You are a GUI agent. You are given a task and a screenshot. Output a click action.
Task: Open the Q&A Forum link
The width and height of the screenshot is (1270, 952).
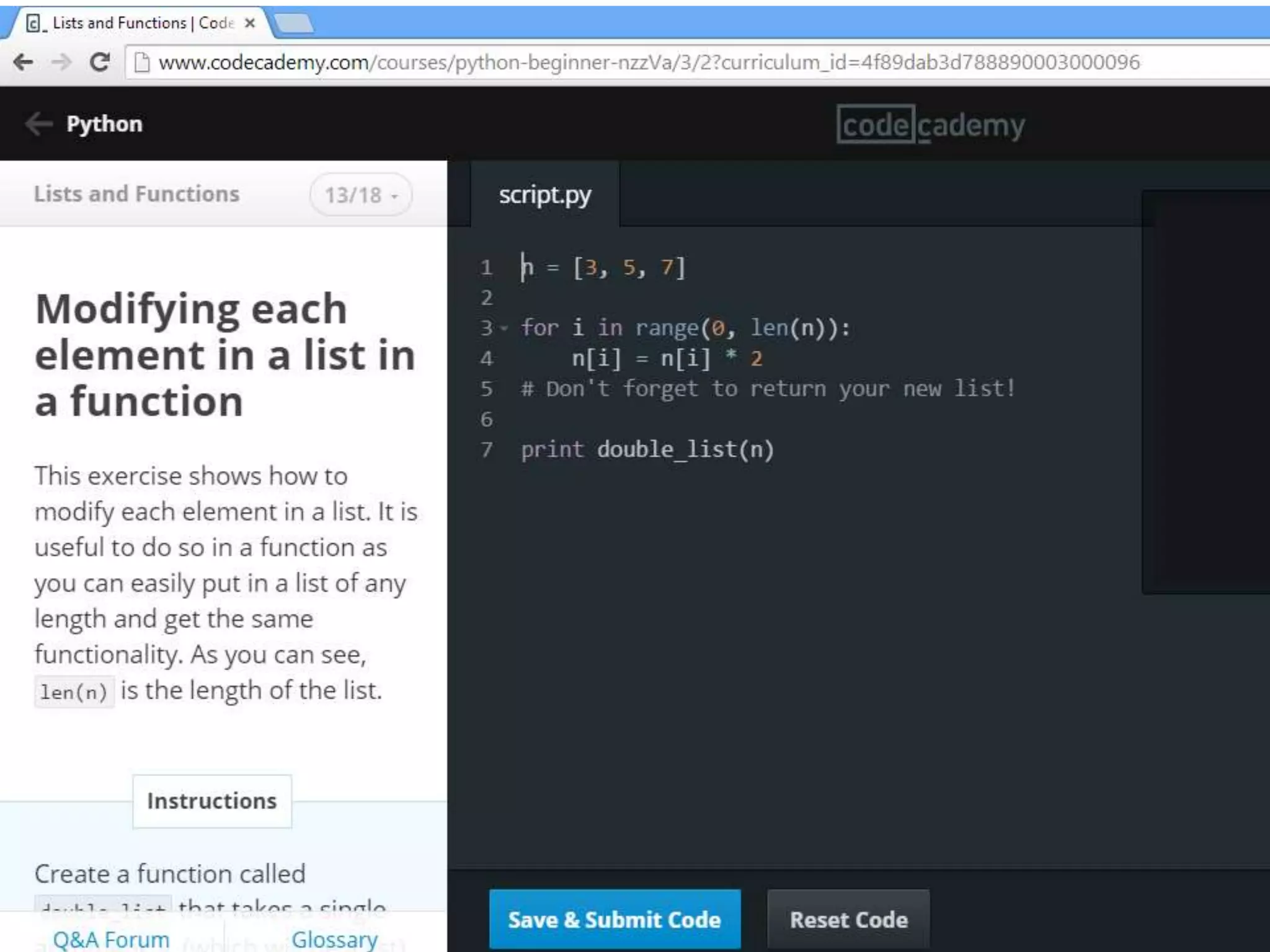[112, 939]
